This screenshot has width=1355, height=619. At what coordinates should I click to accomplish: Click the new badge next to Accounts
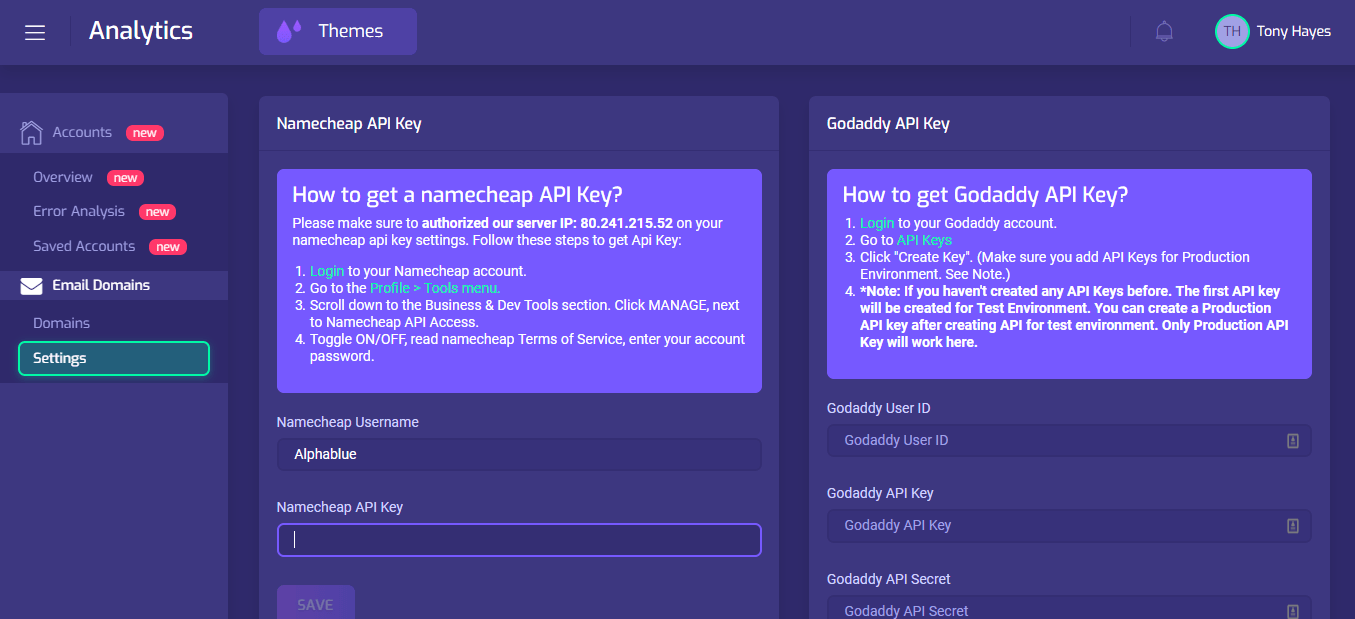tap(145, 133)
